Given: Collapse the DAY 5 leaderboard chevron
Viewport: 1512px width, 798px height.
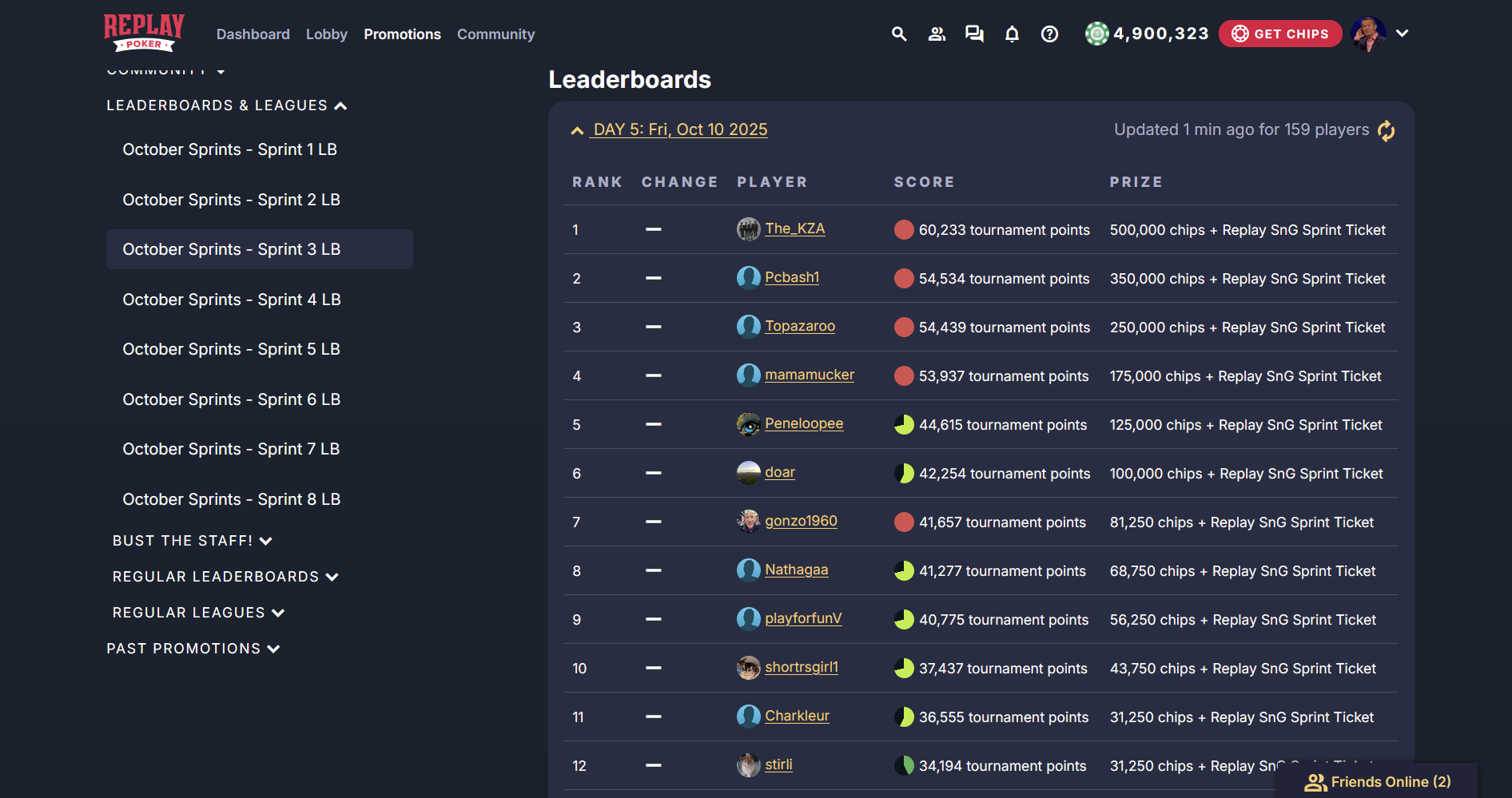Looking at the screenshot, I should point(577,130).
